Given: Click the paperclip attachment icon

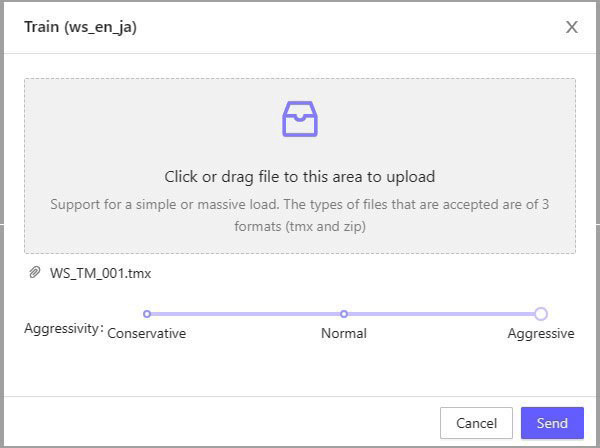Looking at the screenshot, I should (x=34, y=272).
